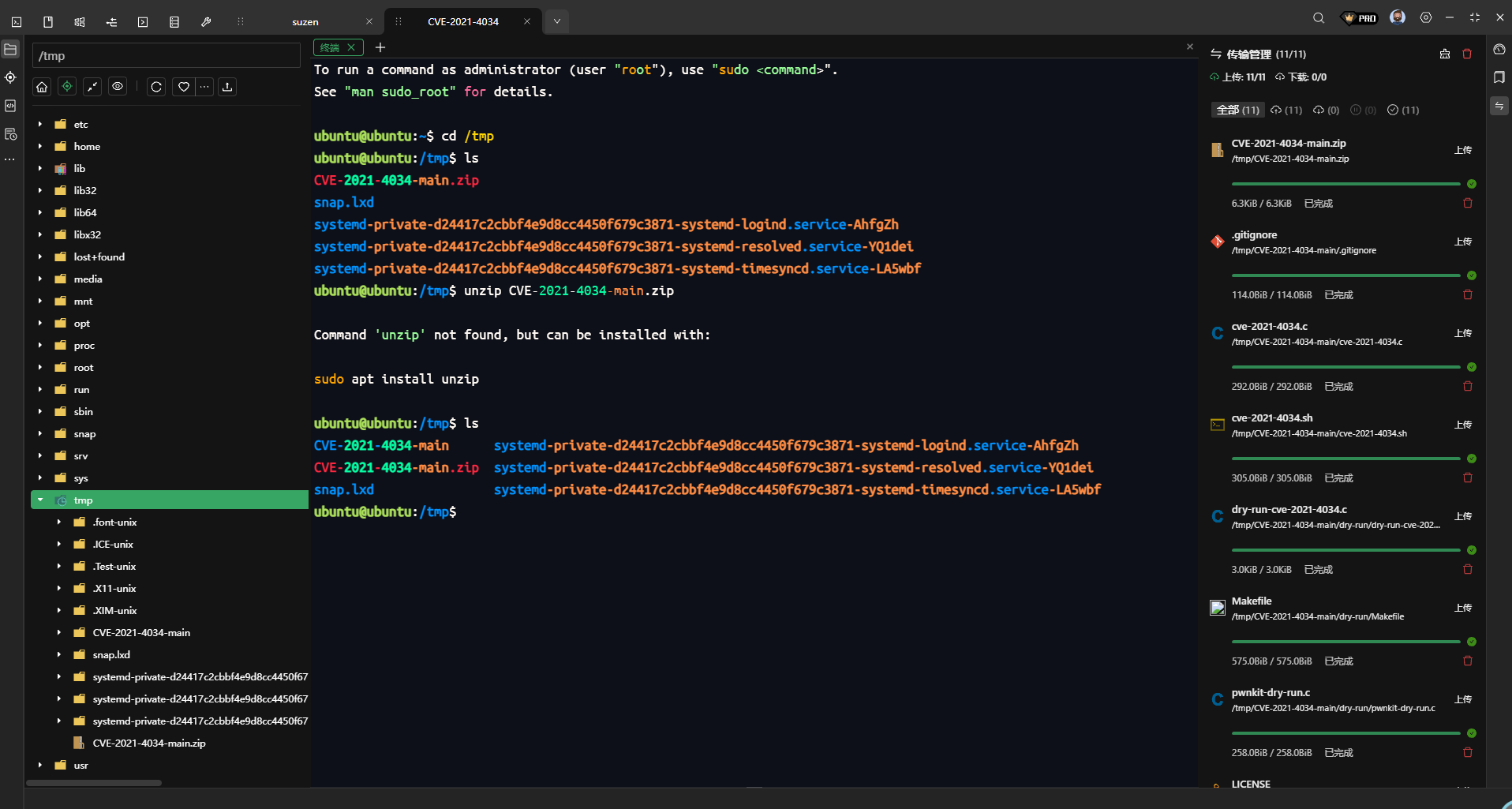The height and width of the screenshot is (809, 1512).
Task: Click the /tmp path input field
Action: pos(166,56)
